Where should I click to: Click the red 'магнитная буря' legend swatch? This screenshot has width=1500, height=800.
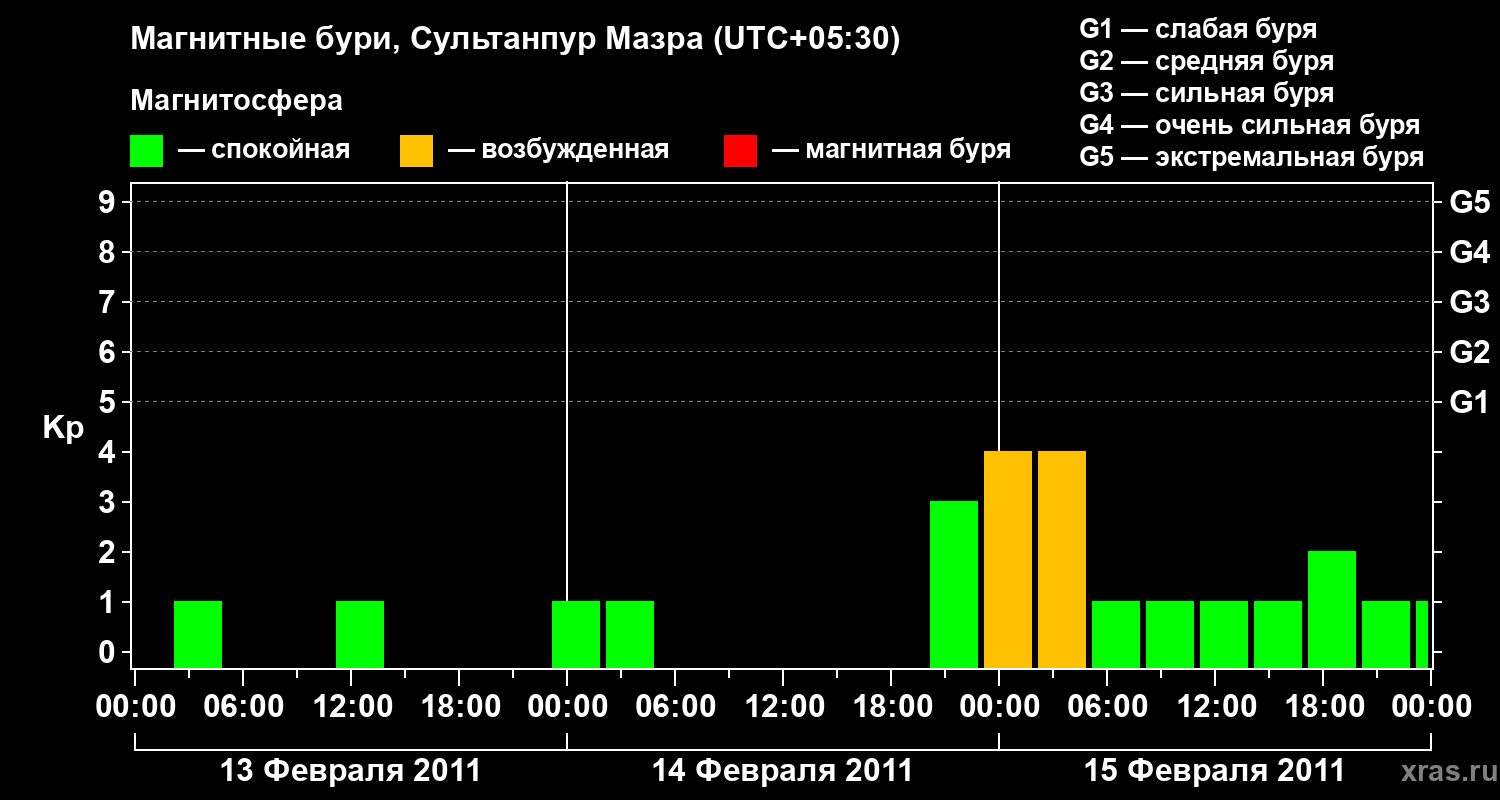tap(740, 151)
